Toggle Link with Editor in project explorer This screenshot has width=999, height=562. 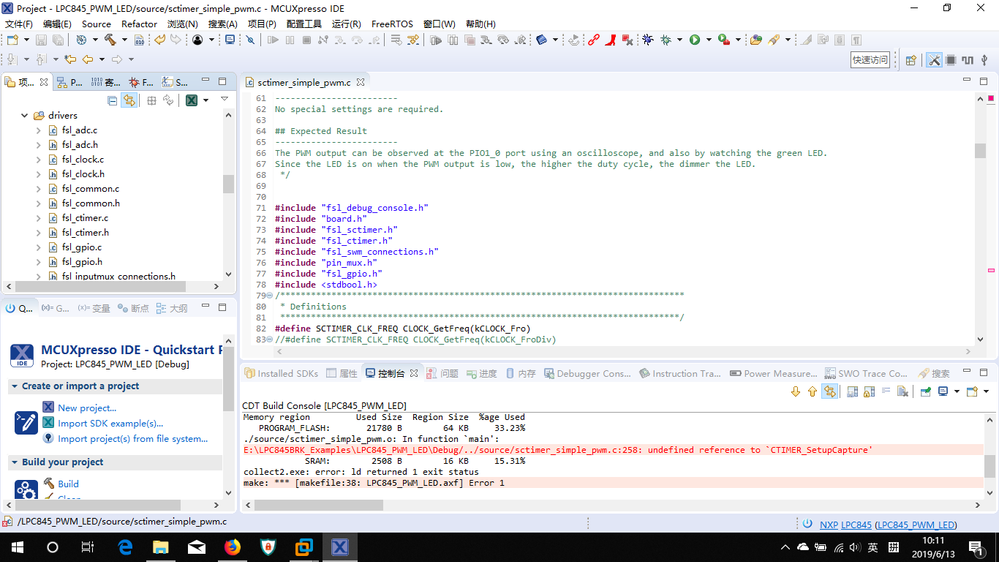[x=129, y=101]
